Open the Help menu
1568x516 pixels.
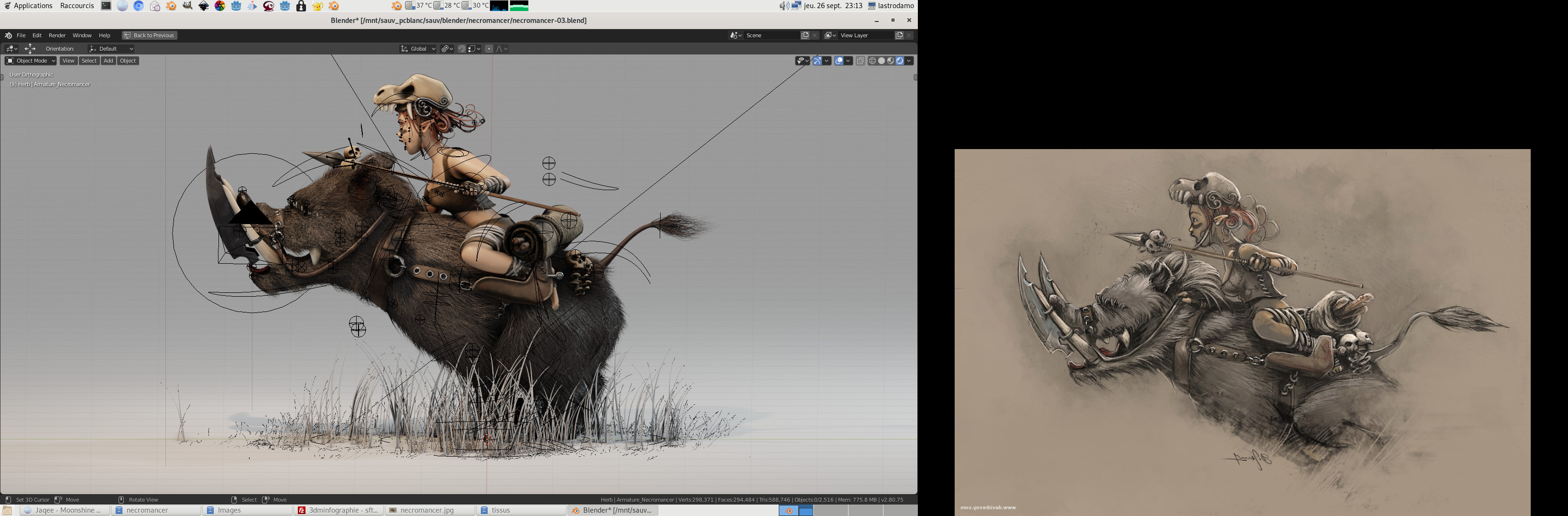[x=105, y=35]
